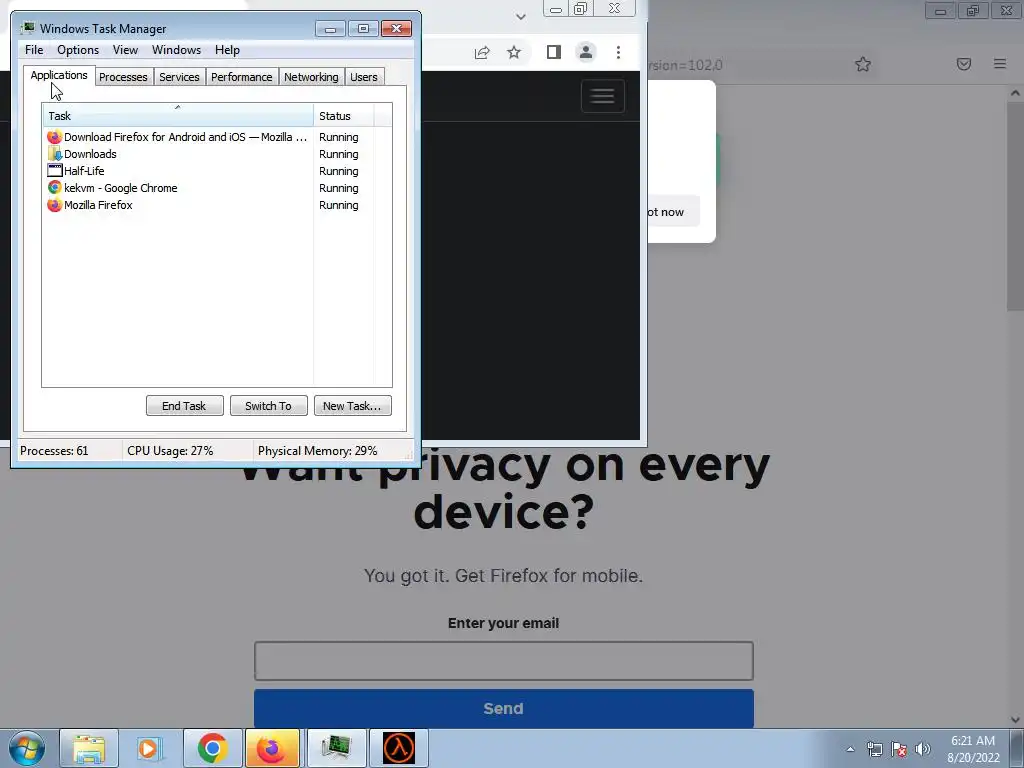Sort the list by Status column header
1024x768 pixels.
click(x=344, y=116)
